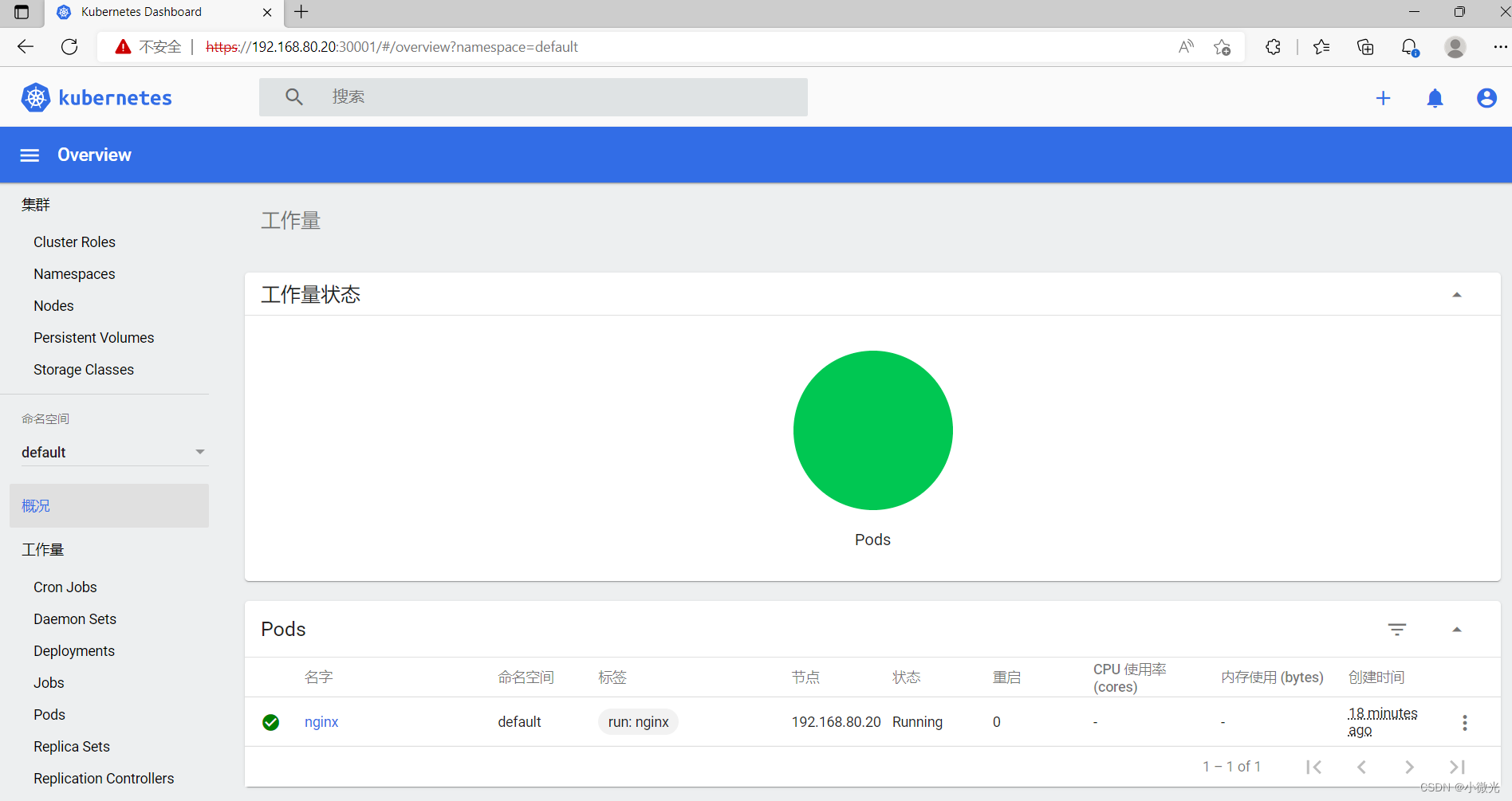Click the Overview page title
This screenshot has width=1512, height=801.
point(94,155)
